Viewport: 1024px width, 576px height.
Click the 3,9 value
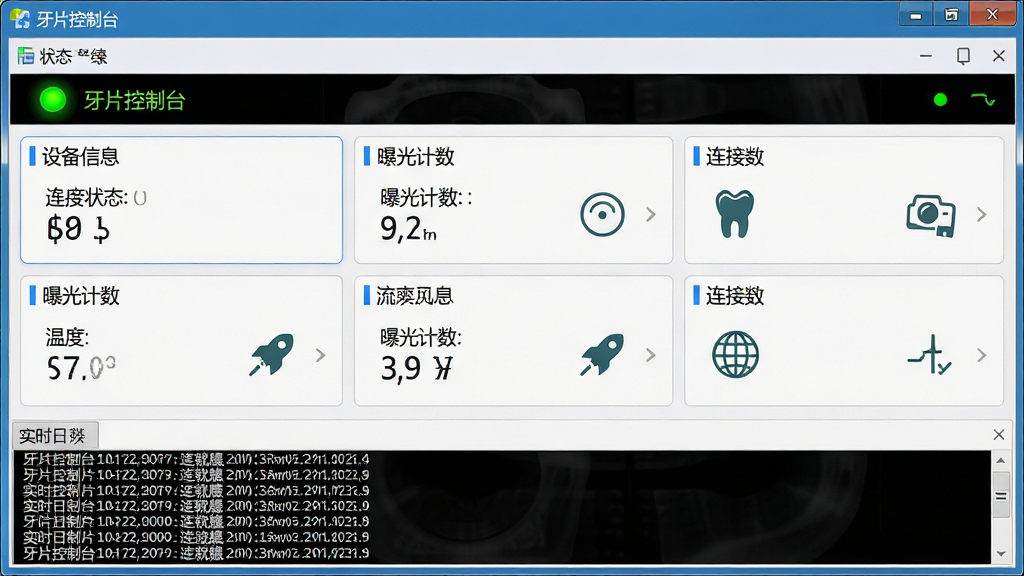click(x=416, y=368)
